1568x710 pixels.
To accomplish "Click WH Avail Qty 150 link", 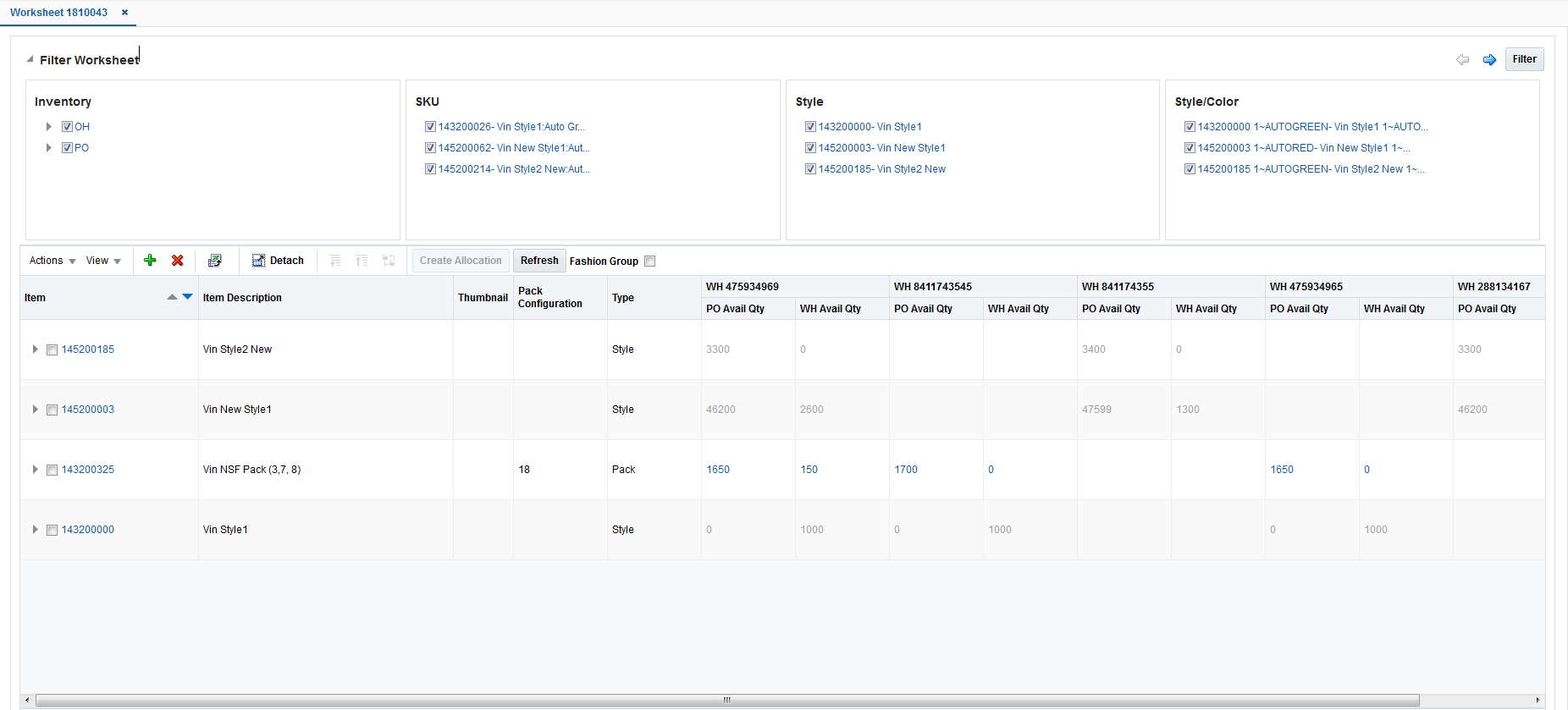I will 809,470.
